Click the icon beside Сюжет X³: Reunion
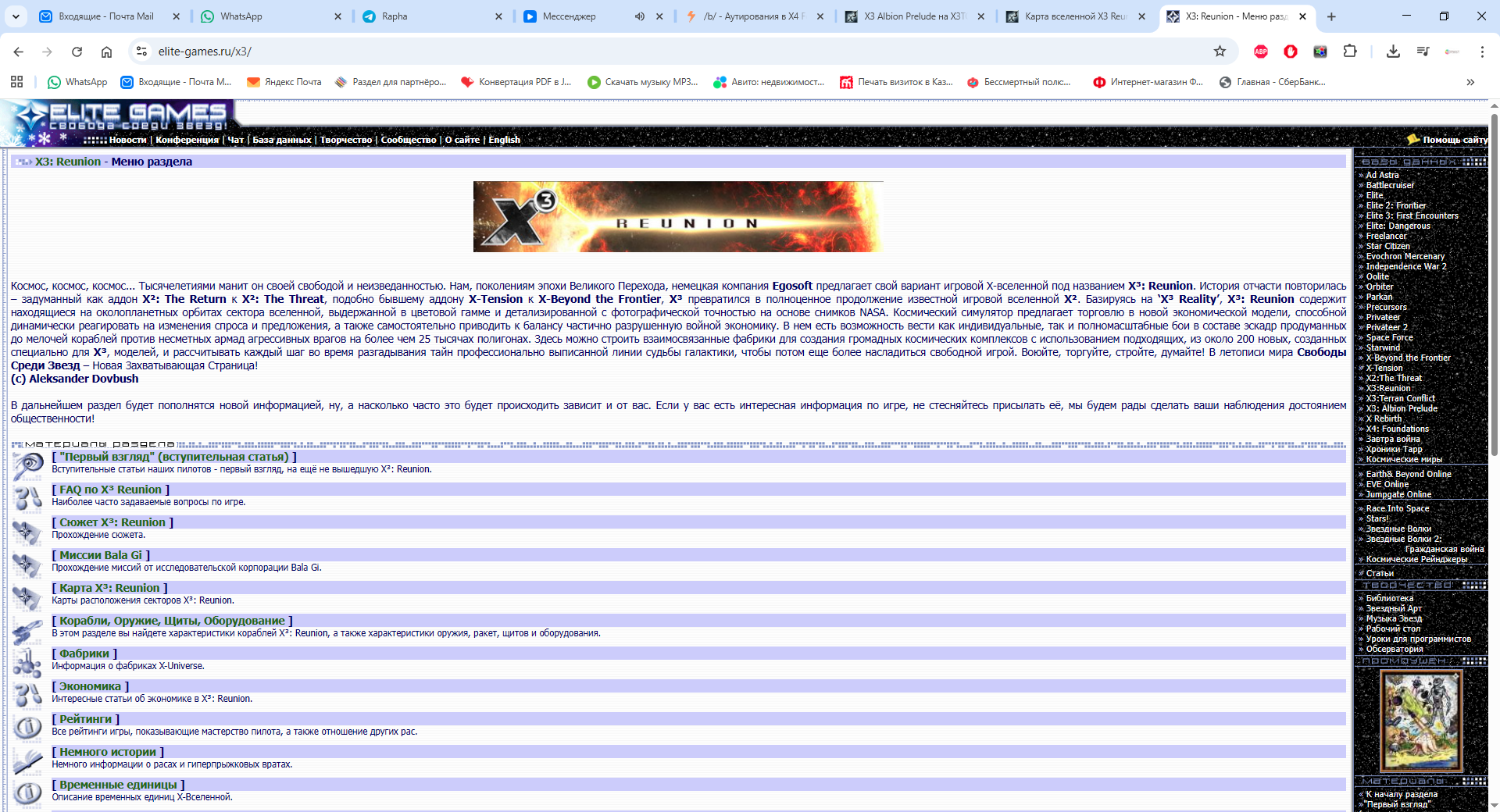 click(27, 531)
